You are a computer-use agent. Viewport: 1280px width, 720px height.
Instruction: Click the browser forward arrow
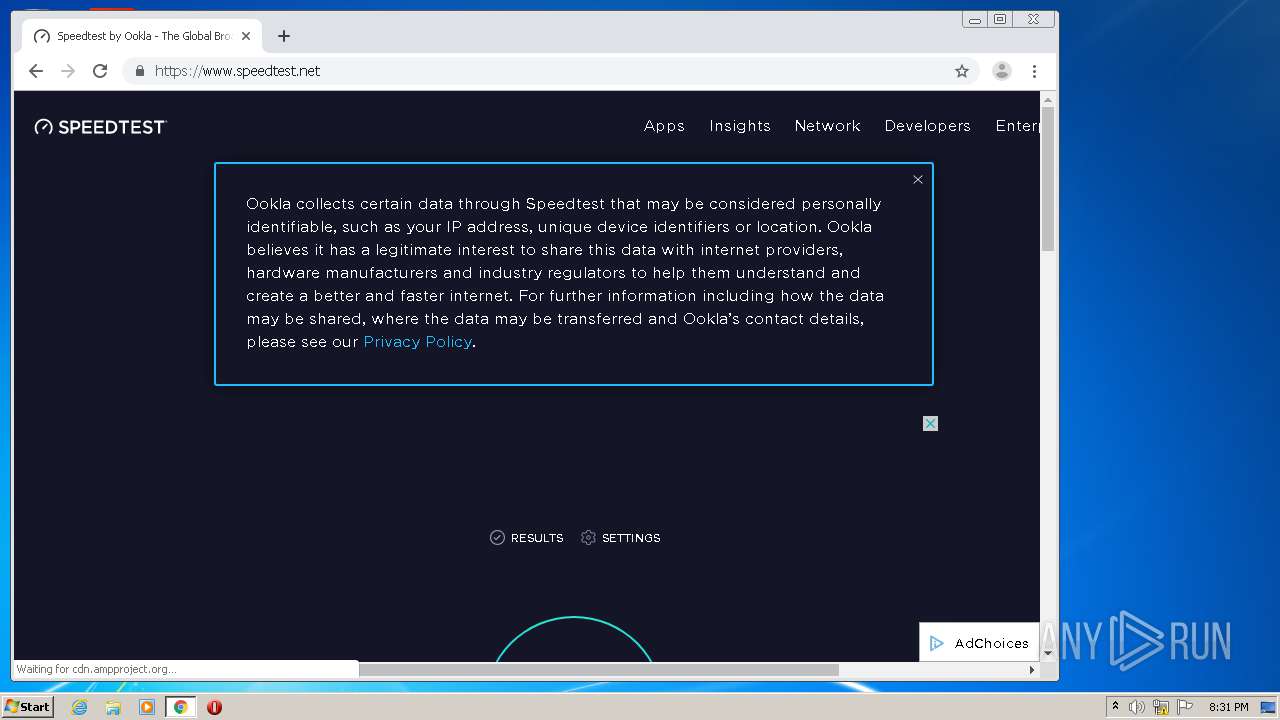68,71
